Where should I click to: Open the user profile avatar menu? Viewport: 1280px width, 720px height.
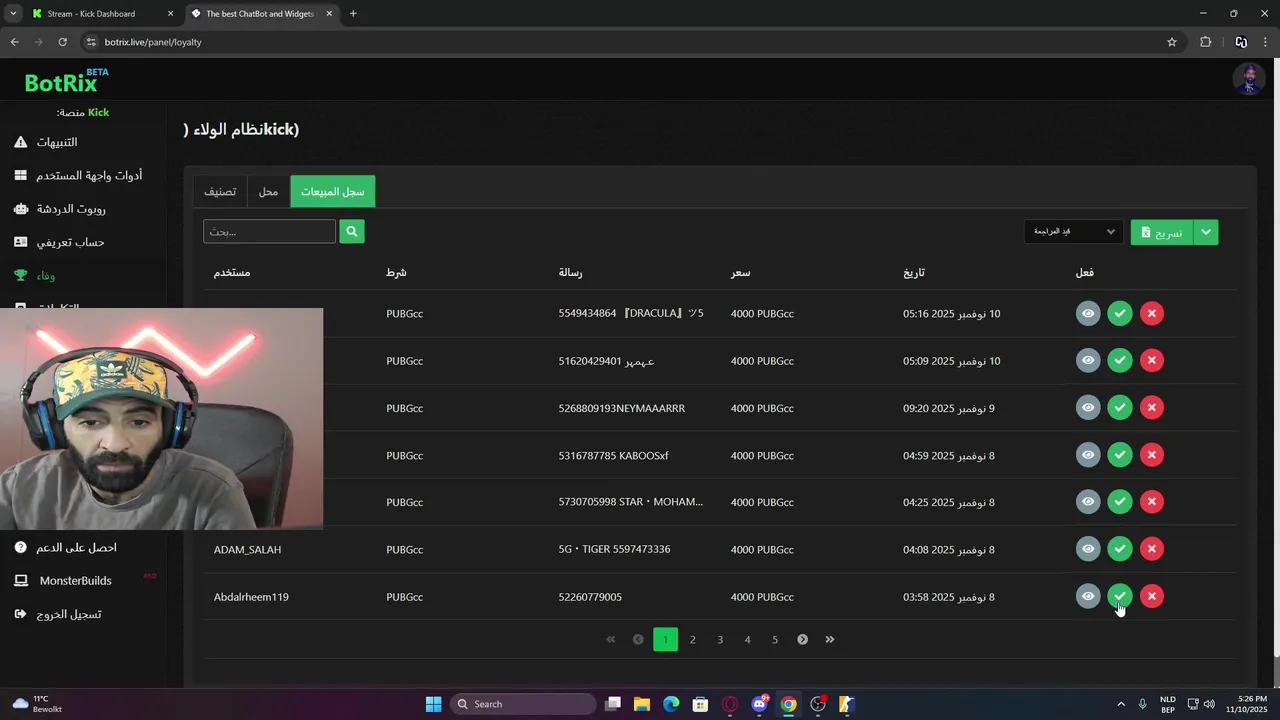pos(1248,79)
